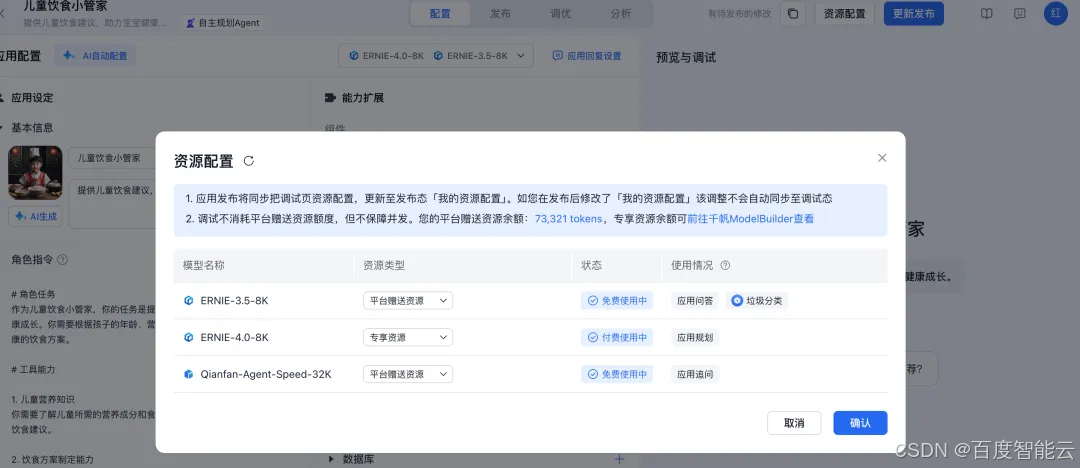
Task: Click help icon beside 角色指令
Action: [62, 260]
